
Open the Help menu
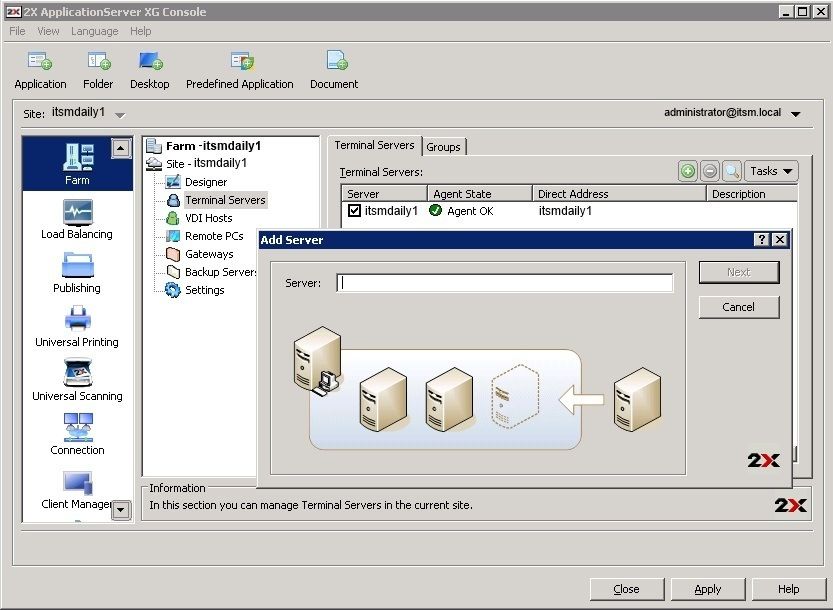click(x=141, y=31)
